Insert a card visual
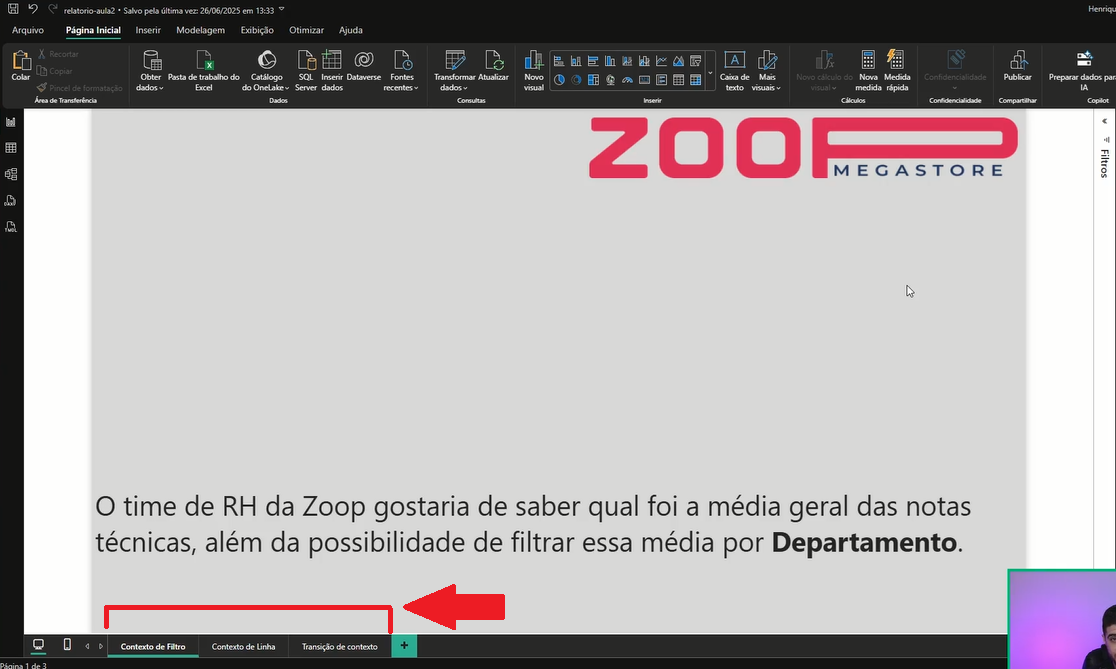1116x669 pixels. pyautogui.click(x=644, y=80)
